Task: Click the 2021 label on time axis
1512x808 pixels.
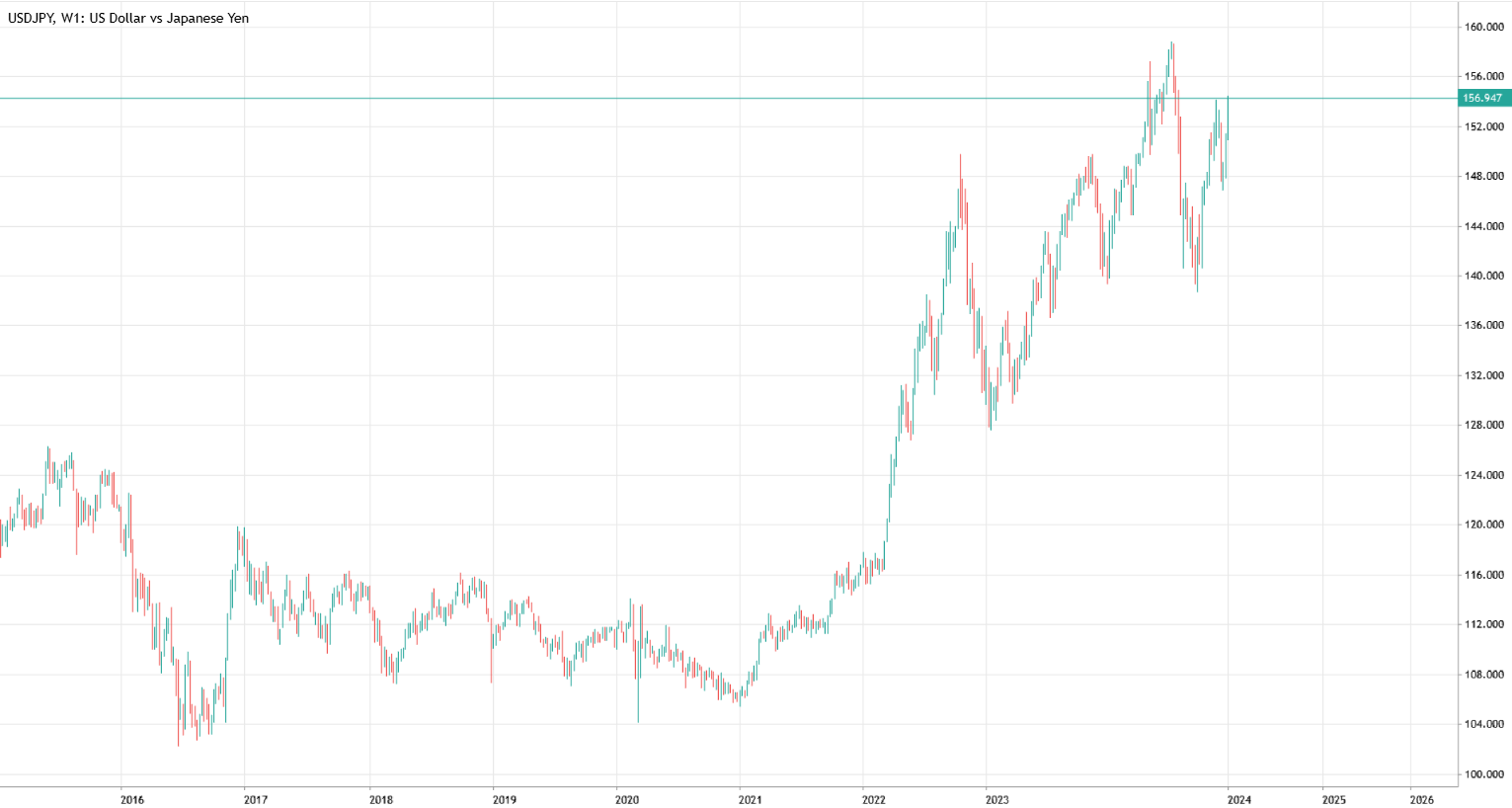Action: [x=751, y=799]
